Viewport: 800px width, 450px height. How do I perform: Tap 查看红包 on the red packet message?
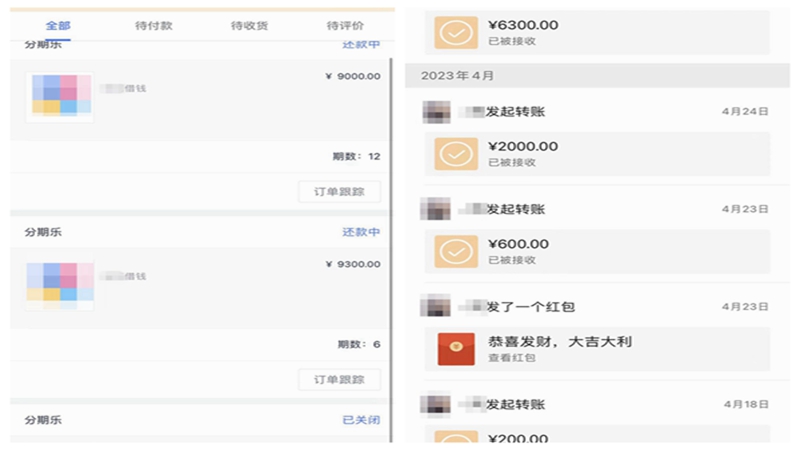pos(507,357)
